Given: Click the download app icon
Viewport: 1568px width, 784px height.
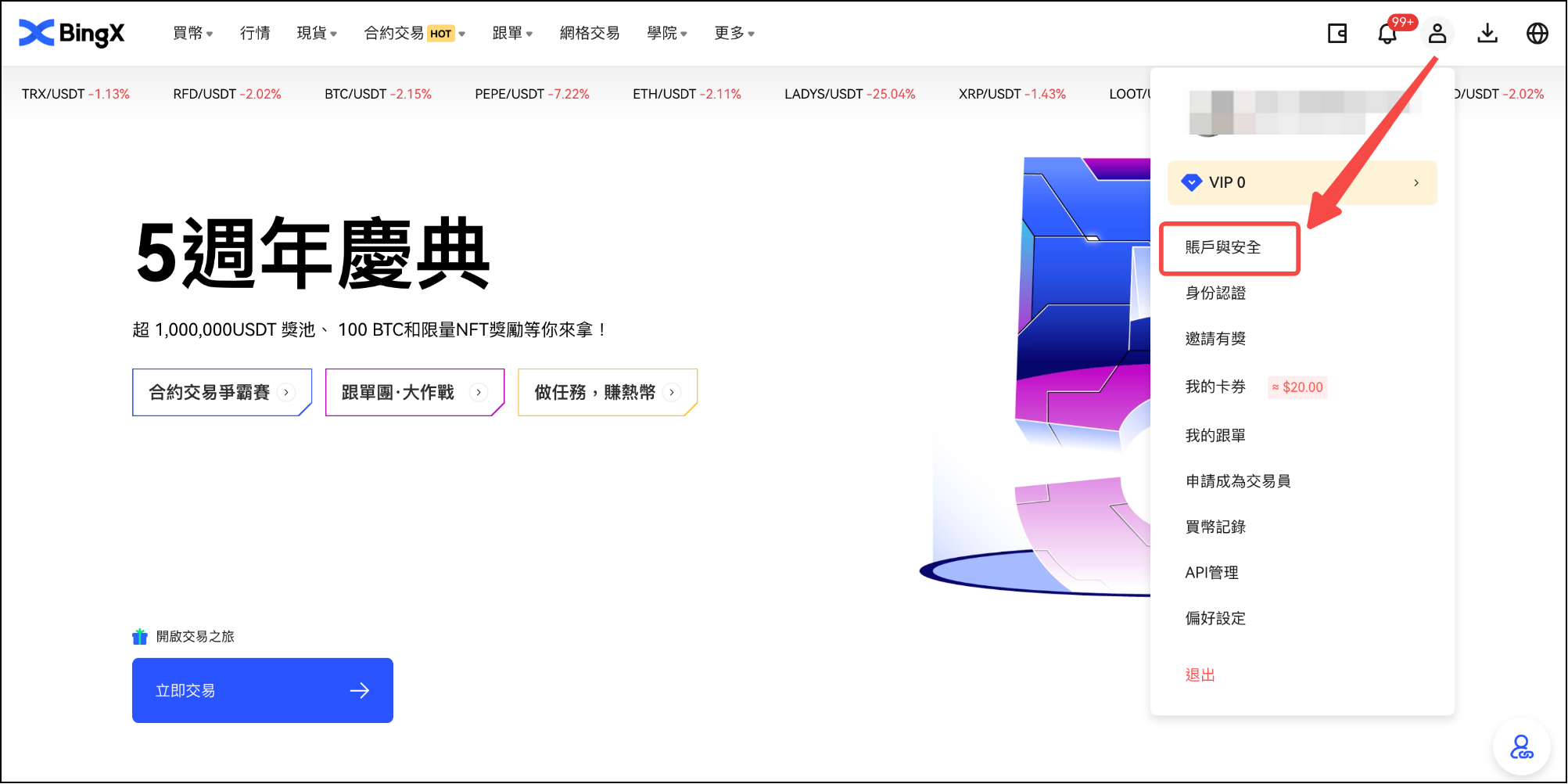Looking at the screenshot, I should [1487, 34].
